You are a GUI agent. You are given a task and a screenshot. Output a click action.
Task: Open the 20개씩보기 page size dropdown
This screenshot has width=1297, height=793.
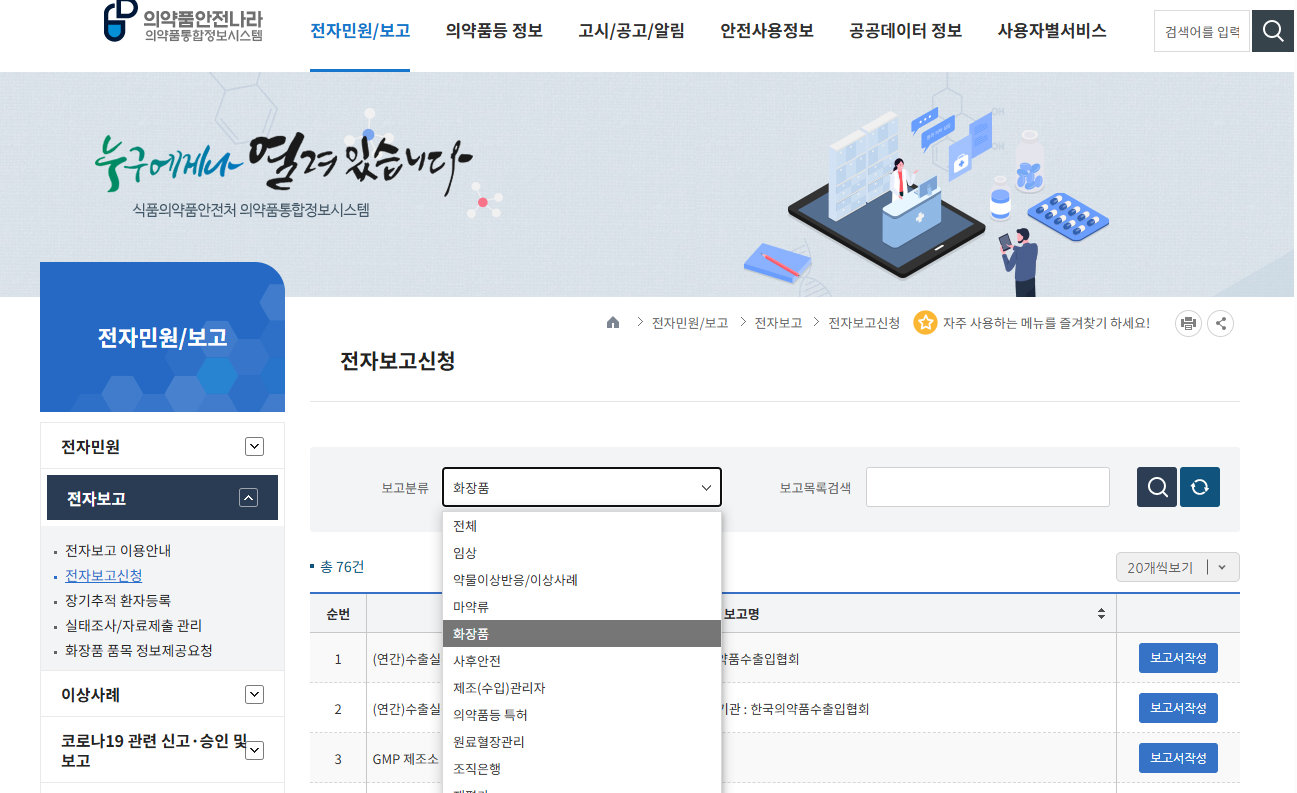(1177, 566)
